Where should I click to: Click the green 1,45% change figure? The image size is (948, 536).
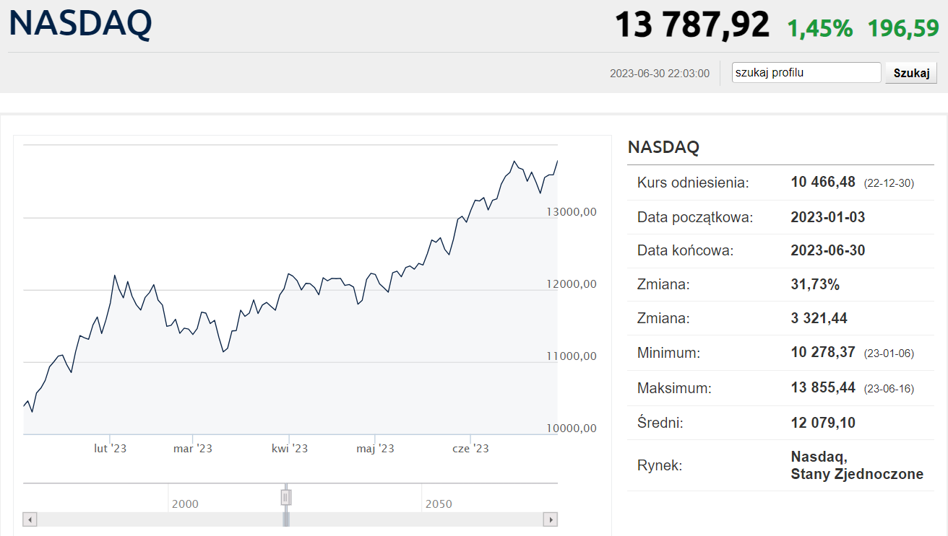820,28
